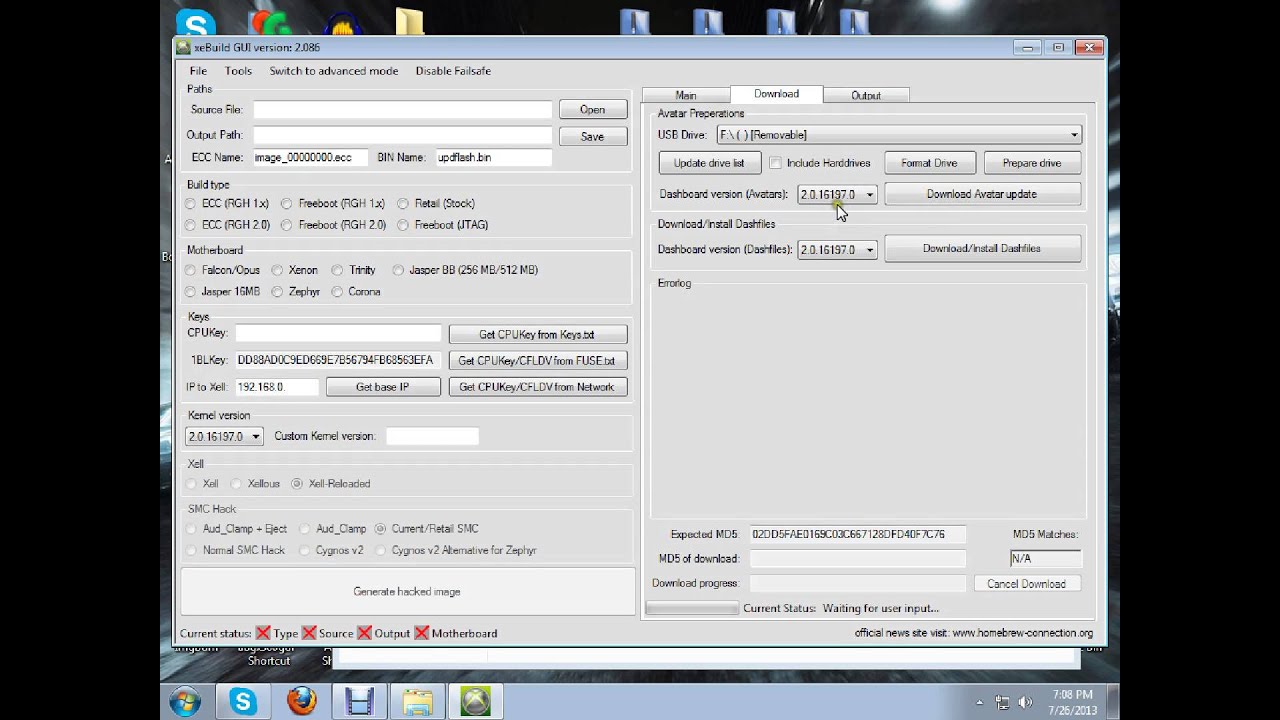
Task: Click the red X Output status icon
Action: point(365,633)
